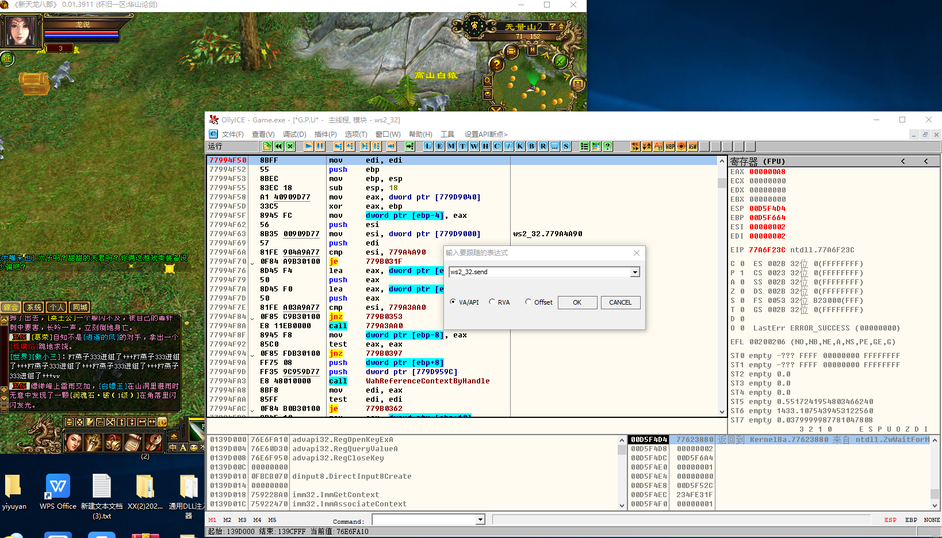Open the Log window with L icon
The width and height of the screenshot is (942, 538).
pyautogui.click(x=428, y=146)
